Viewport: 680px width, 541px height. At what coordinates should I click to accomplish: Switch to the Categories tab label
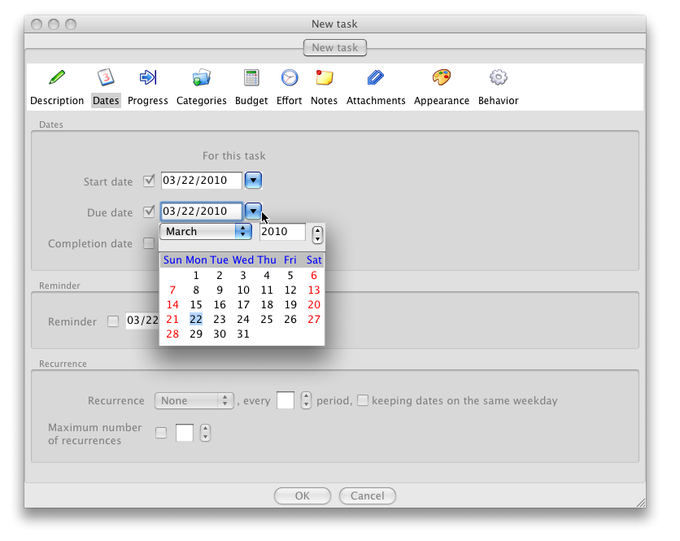pos(201,101)
